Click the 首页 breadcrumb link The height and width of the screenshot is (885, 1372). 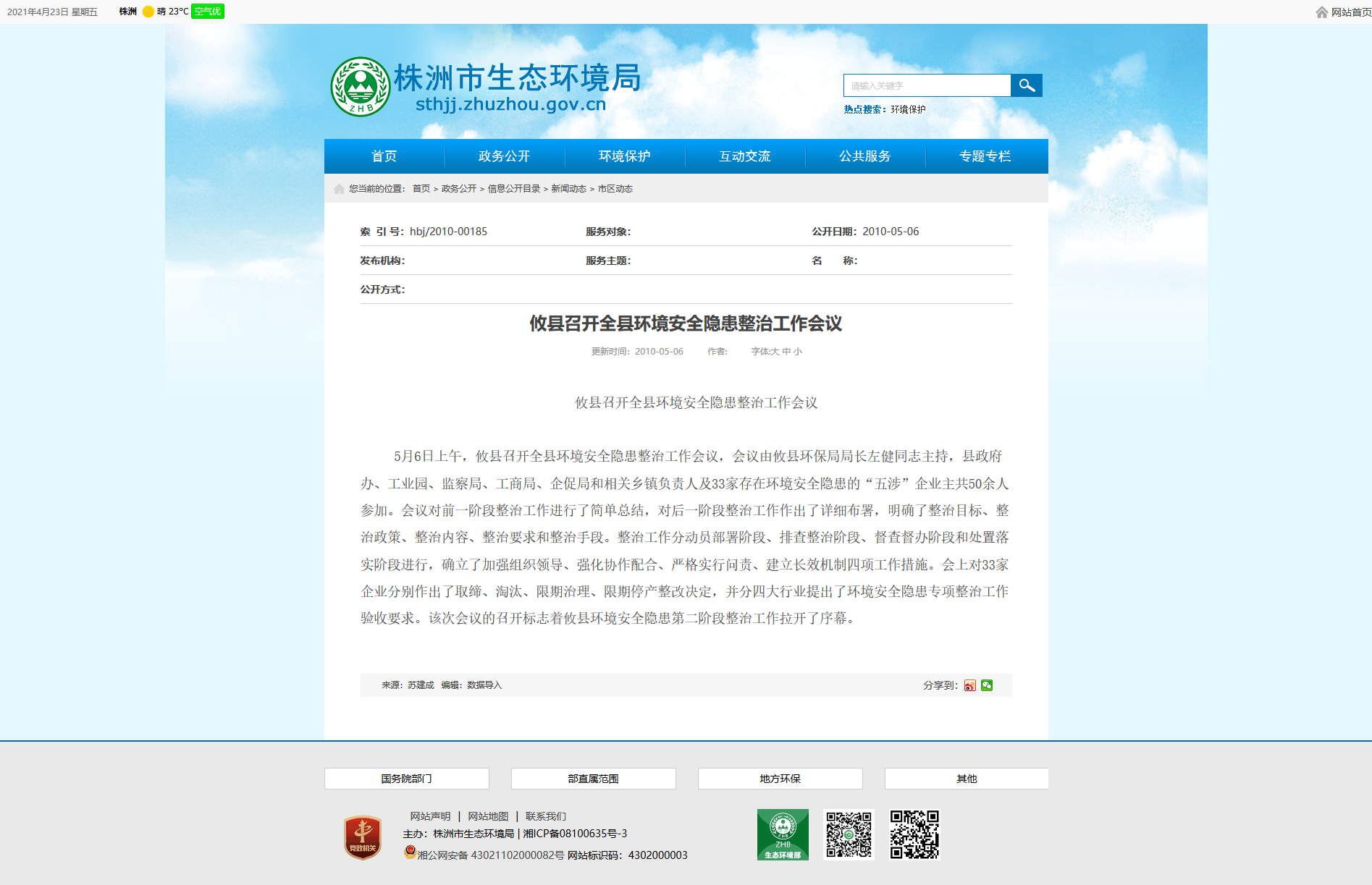(x=421, y=189)
